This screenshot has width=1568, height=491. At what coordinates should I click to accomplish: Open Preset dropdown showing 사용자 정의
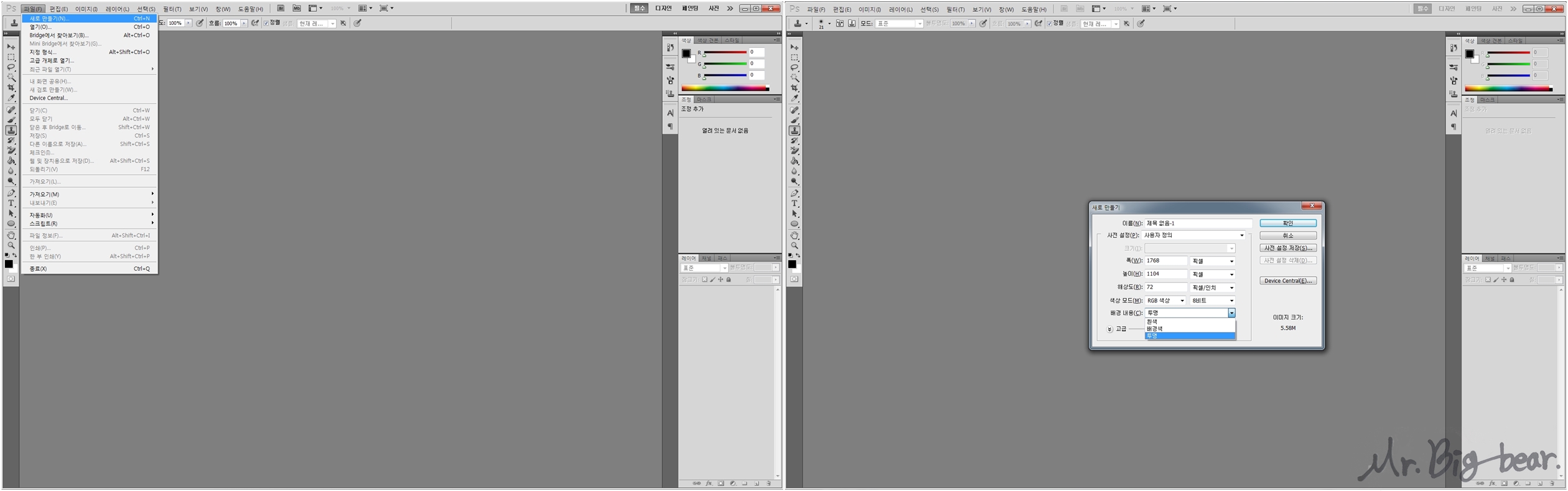pos(1194,235)
